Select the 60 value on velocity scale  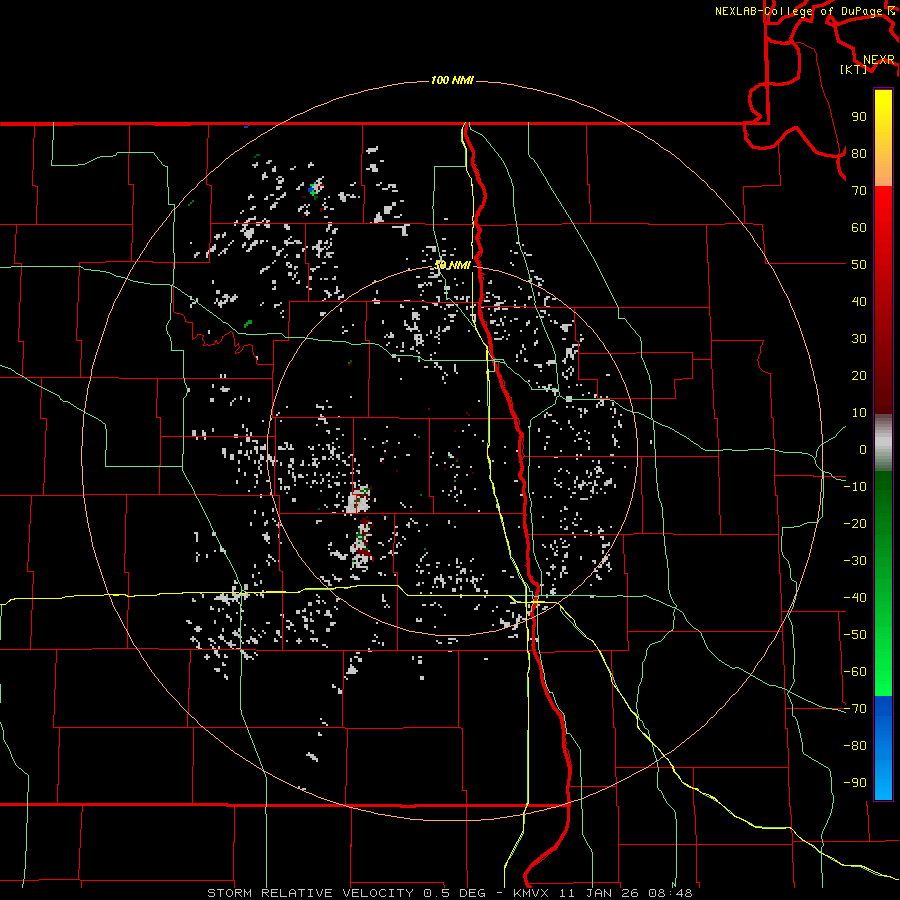[x=859, y=228]
